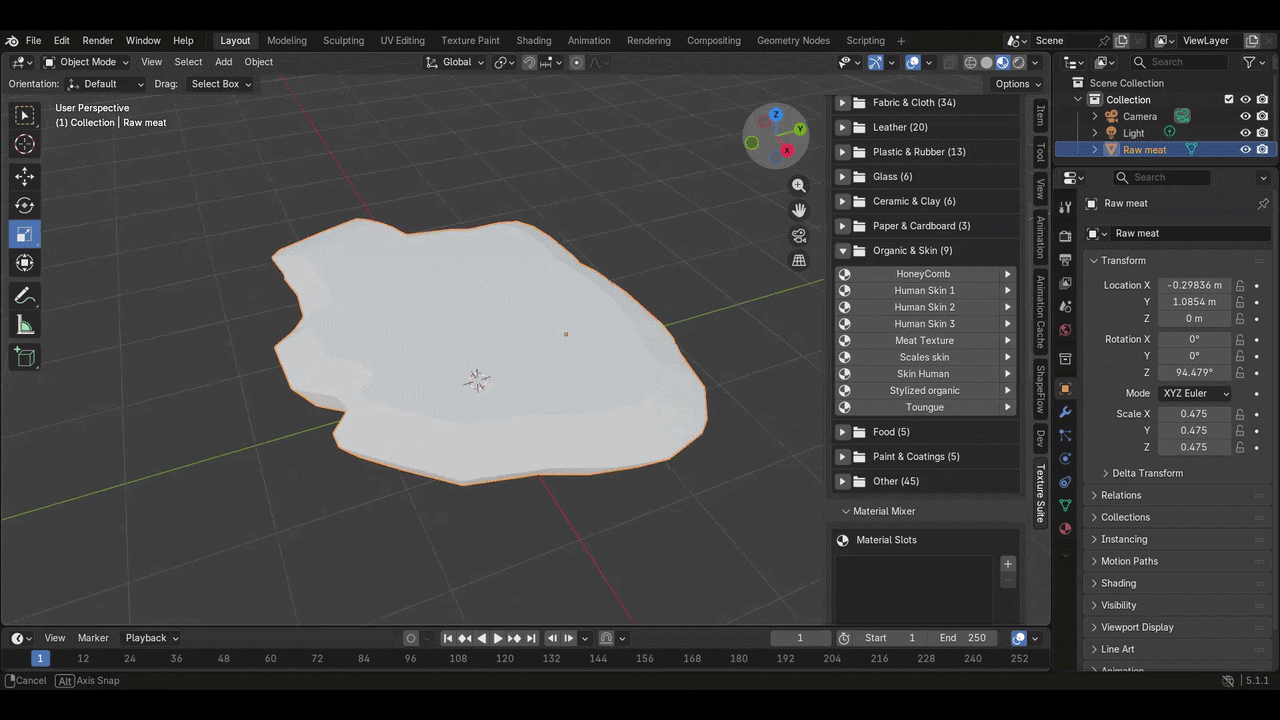This screenshot has width=1280, height=720.
Task: Switch to the Sculpting workspace tab
Action: pos(343,41)
